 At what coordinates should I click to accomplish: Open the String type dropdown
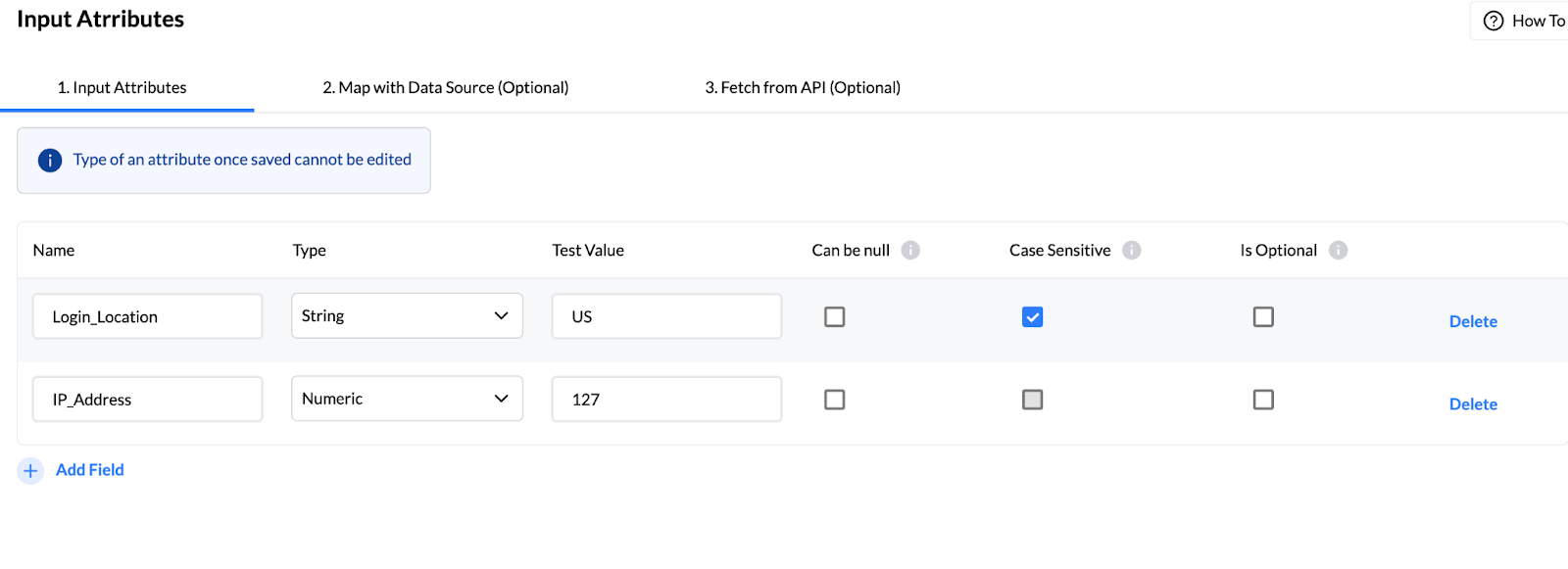coord(407,316)
